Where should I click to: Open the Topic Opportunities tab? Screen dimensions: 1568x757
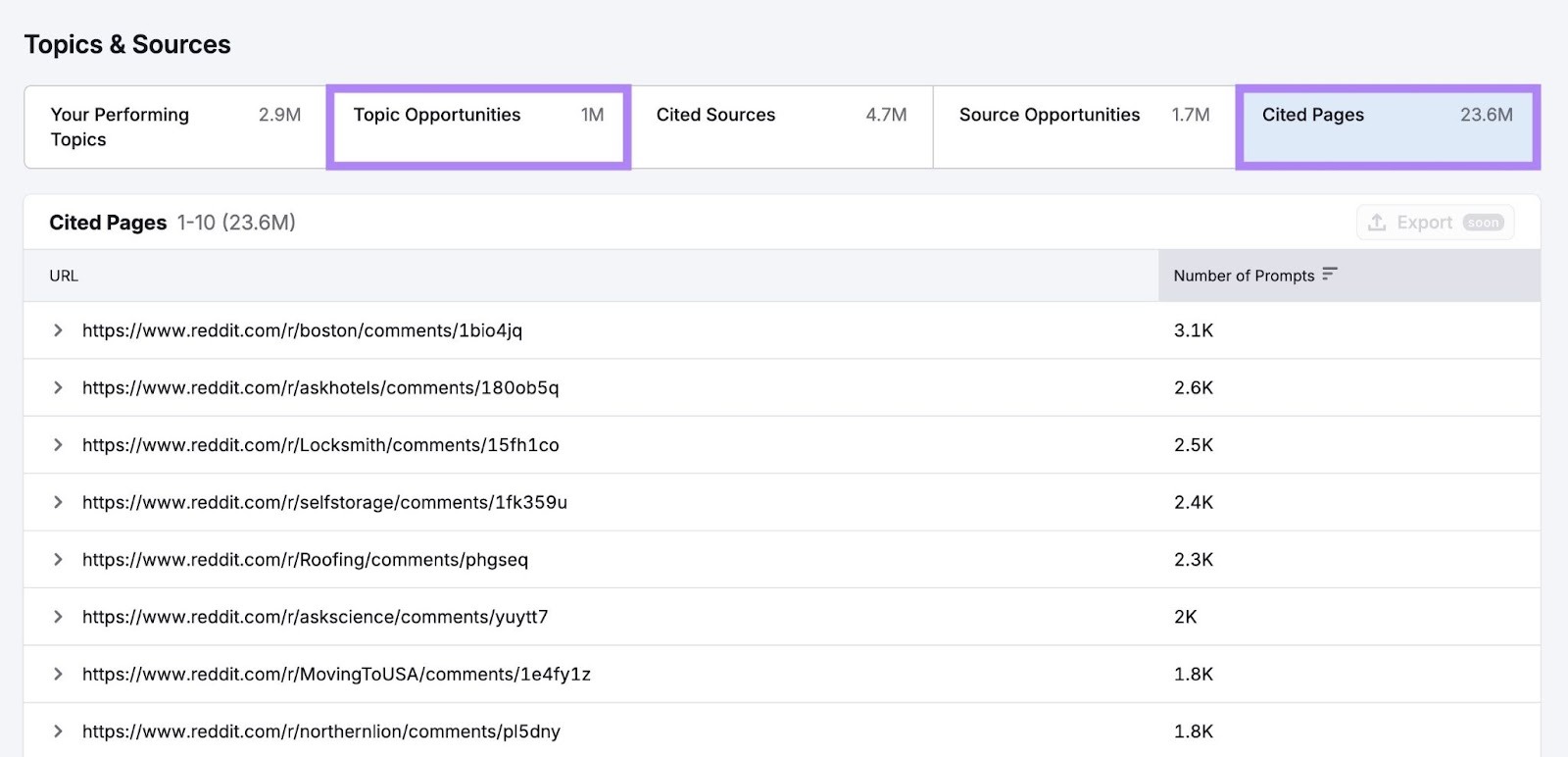click(x=478, y=127)
